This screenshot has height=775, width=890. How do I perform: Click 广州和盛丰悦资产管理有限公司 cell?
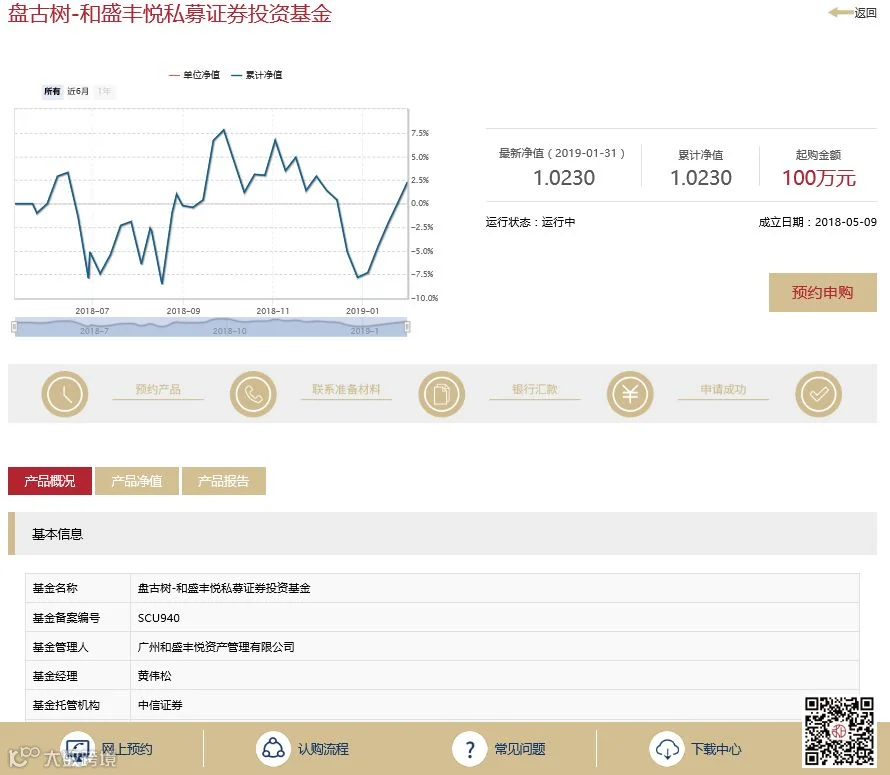[495, 647]
